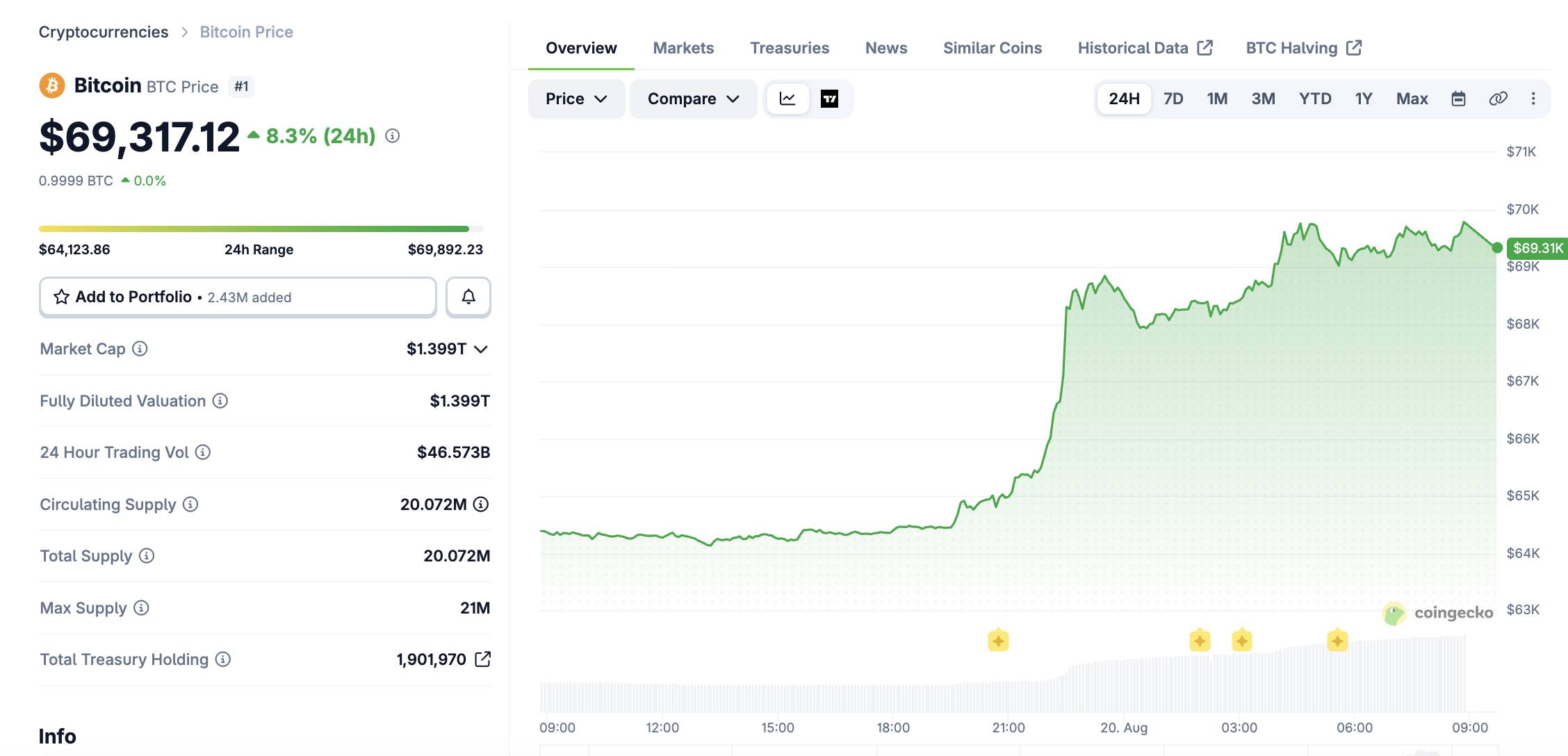The image size is (1568, 756).
Task: Open the Price dropdown
Action: click(x=576, y=99)
